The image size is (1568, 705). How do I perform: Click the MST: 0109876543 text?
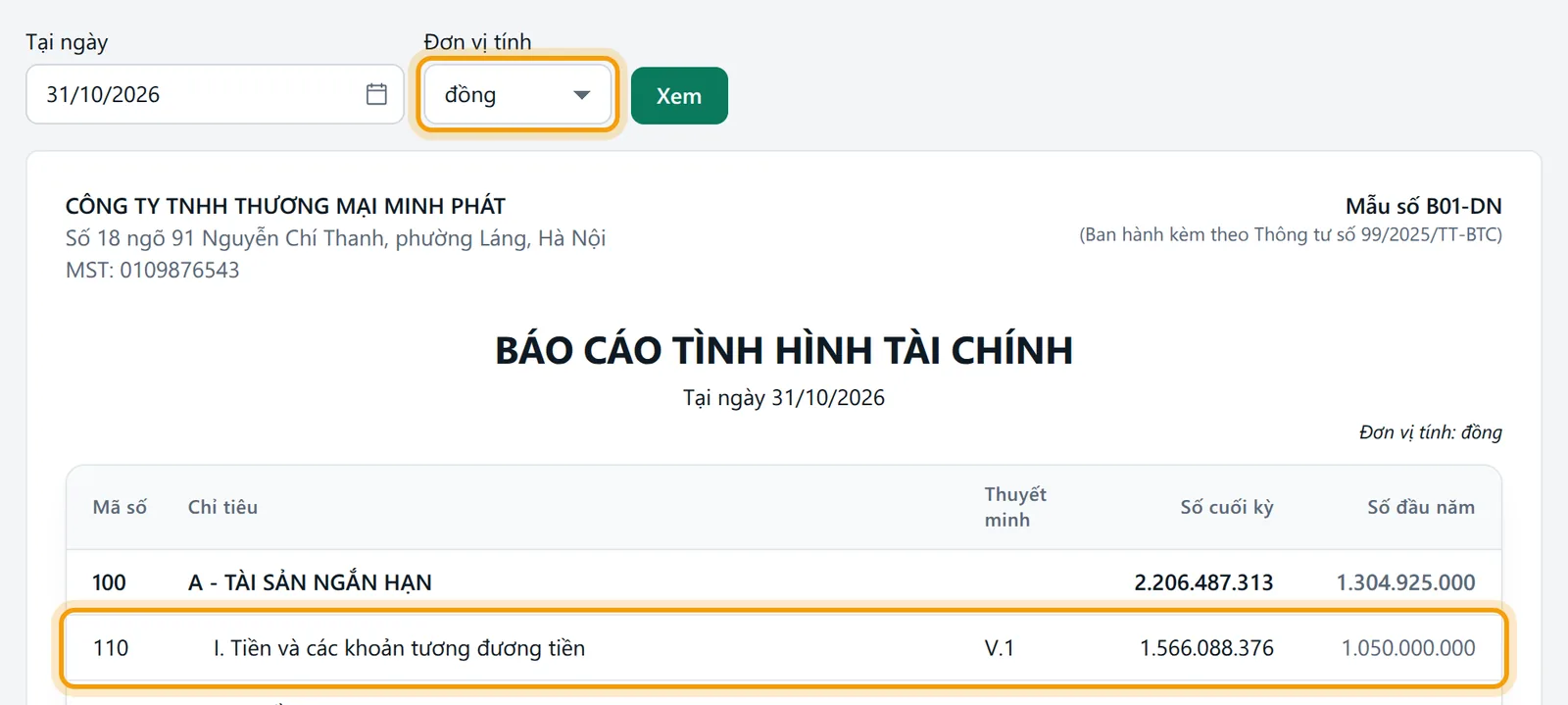(x=152, y=270)
